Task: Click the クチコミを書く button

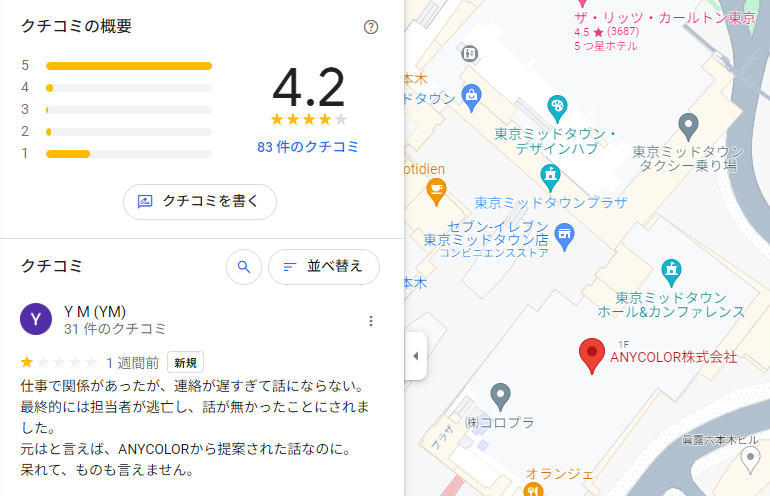Action: (200, 201)
